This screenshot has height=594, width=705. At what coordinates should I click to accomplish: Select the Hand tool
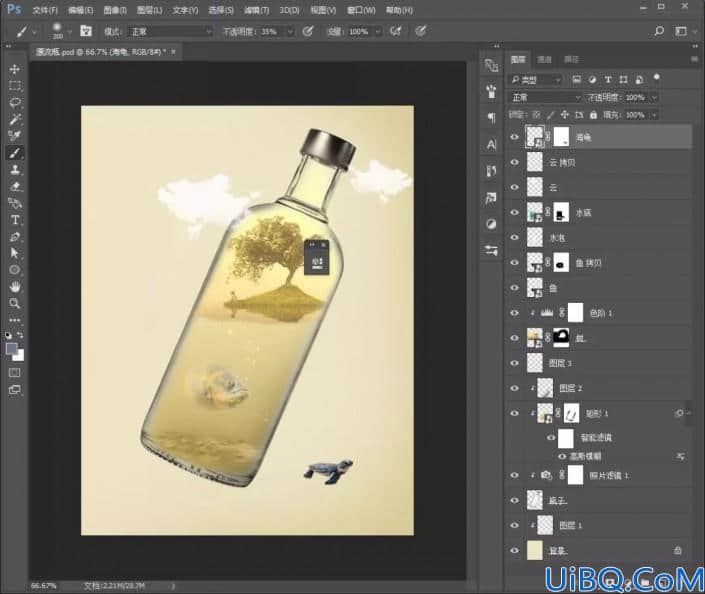(x=14, y=286)
